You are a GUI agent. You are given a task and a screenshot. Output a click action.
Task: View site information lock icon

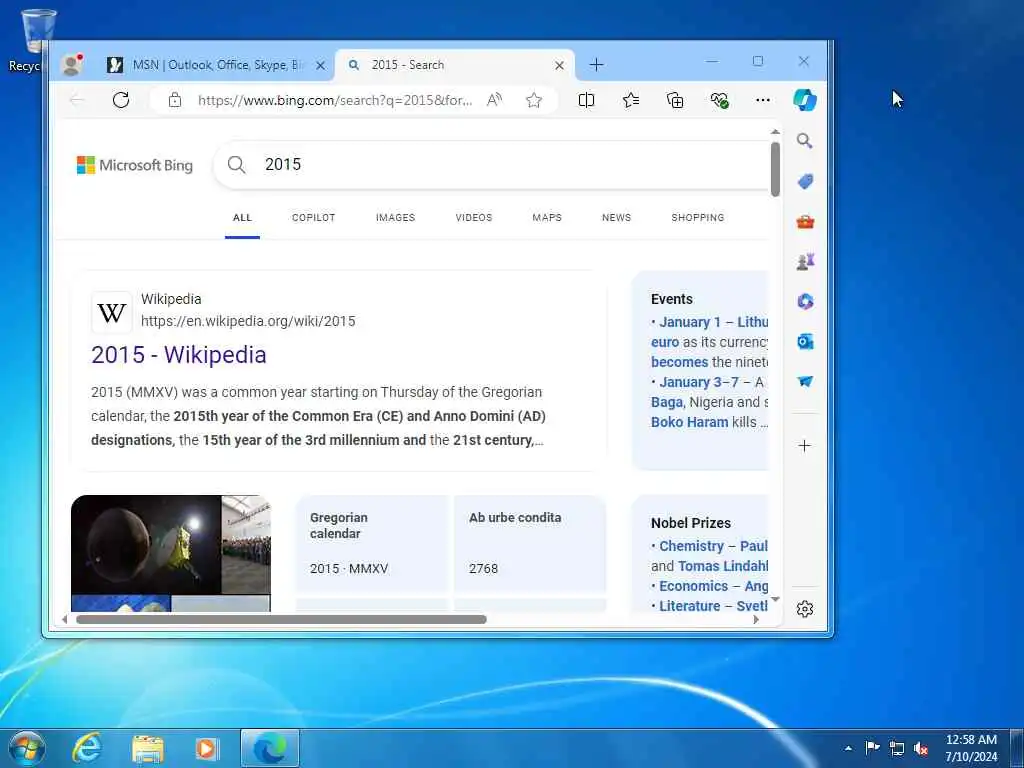coord(174,100)
